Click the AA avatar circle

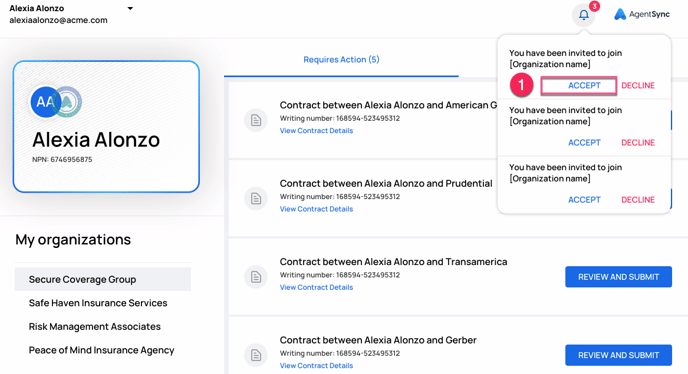coord(45,102)
